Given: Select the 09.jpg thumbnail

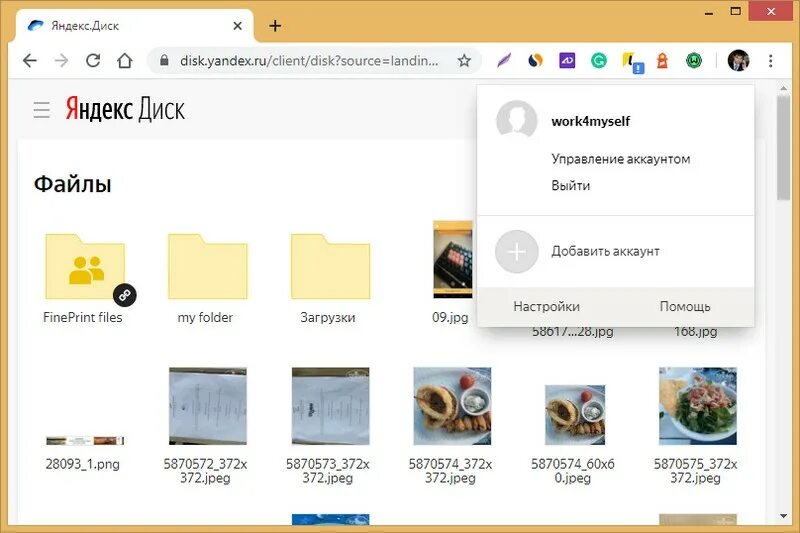Looking at the screenshot, I should 453,260.
